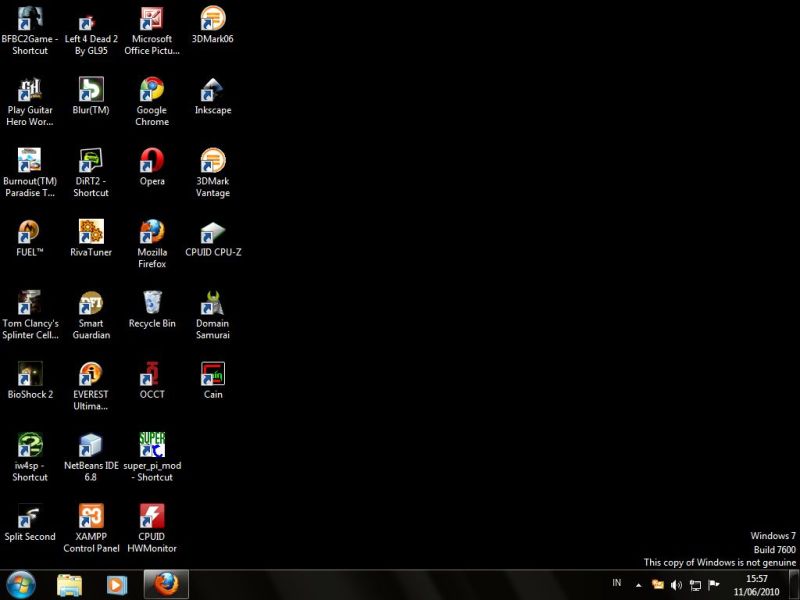Click the Burnout(TM) Paradise shortcut
800x600 pixels.
pyautogui.click(x=30, y=160)
